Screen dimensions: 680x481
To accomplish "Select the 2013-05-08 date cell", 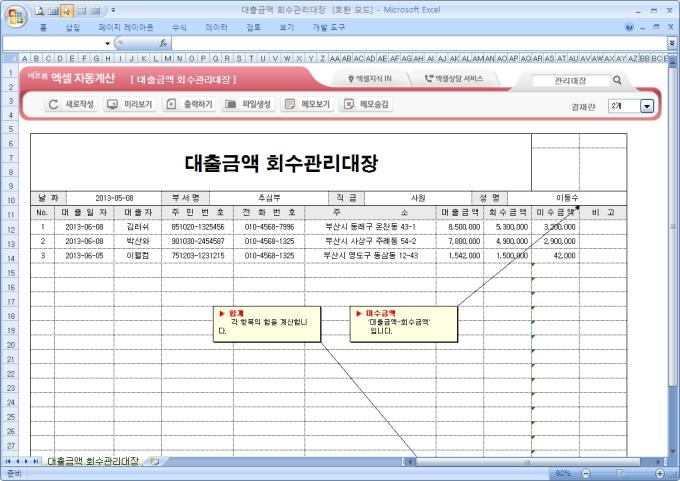I will click(114, 198).
